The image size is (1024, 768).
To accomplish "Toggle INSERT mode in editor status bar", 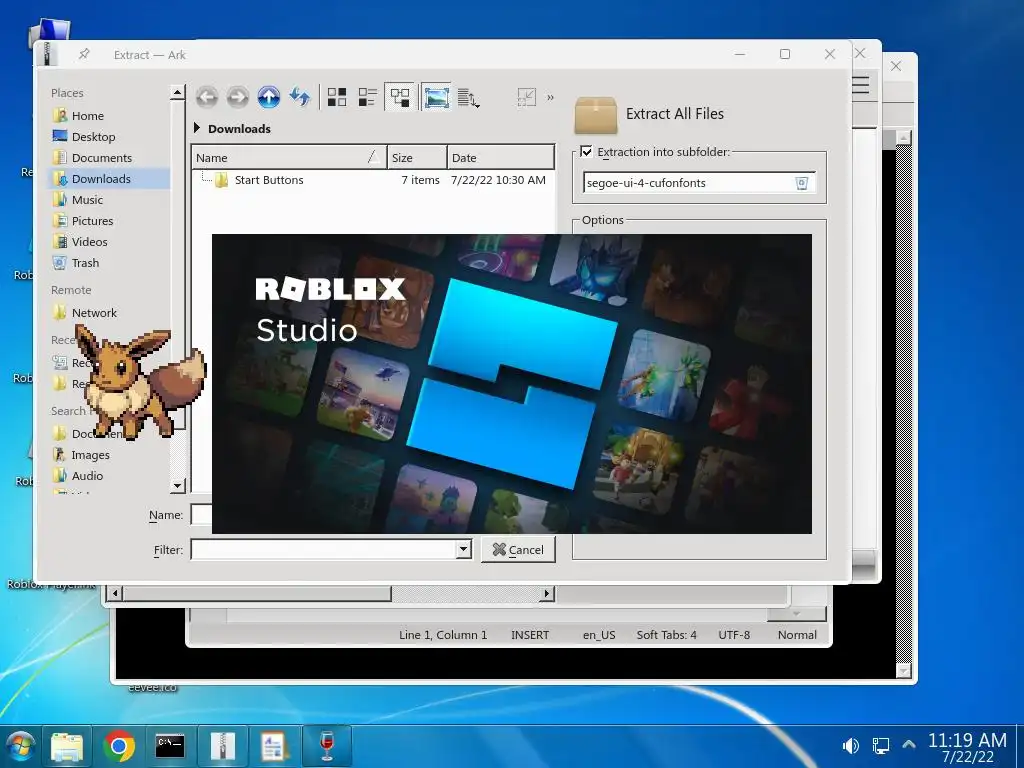I will (530, 634).
